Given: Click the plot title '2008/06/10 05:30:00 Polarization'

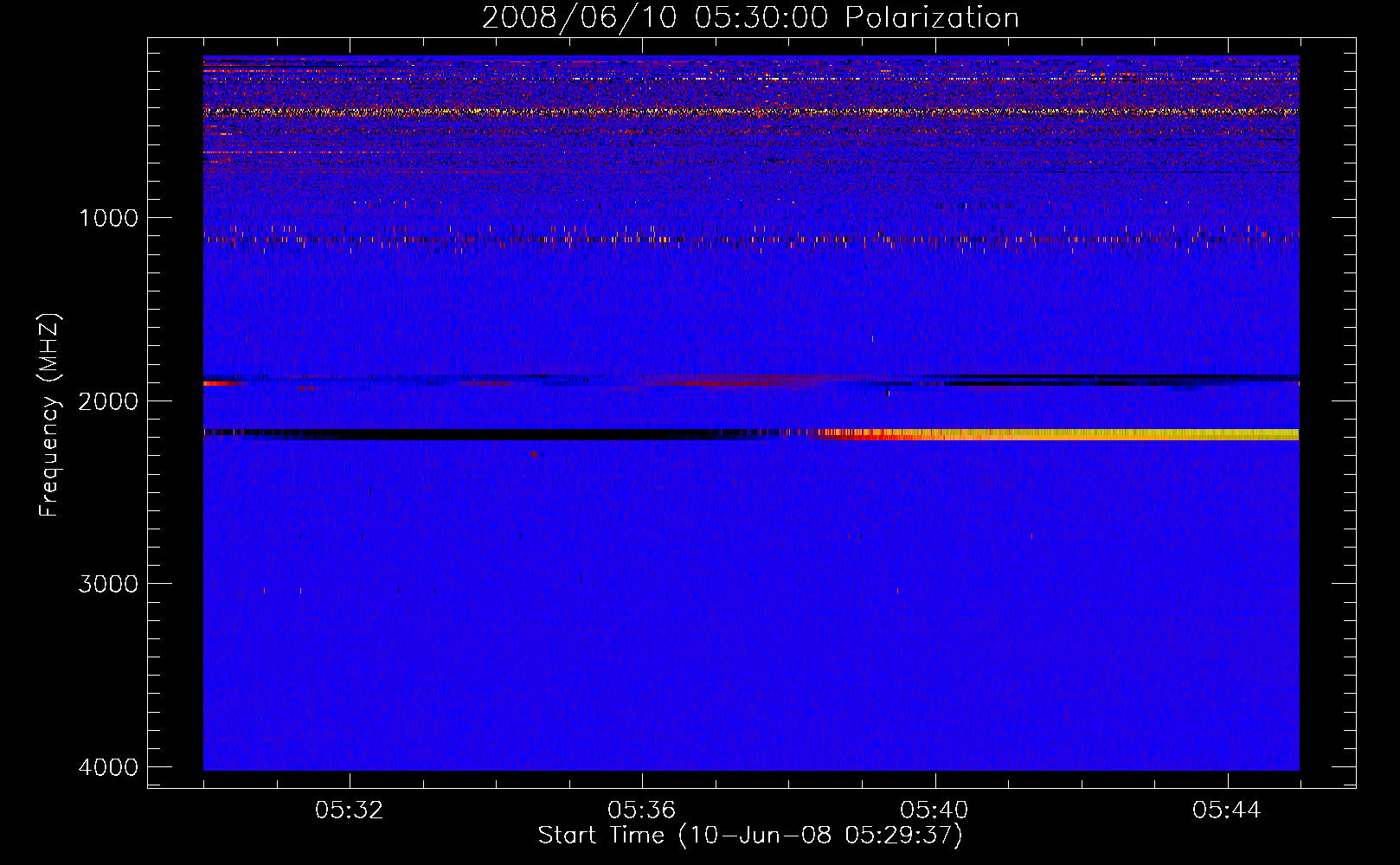Looking at the screenshot, I should point(750,18).
